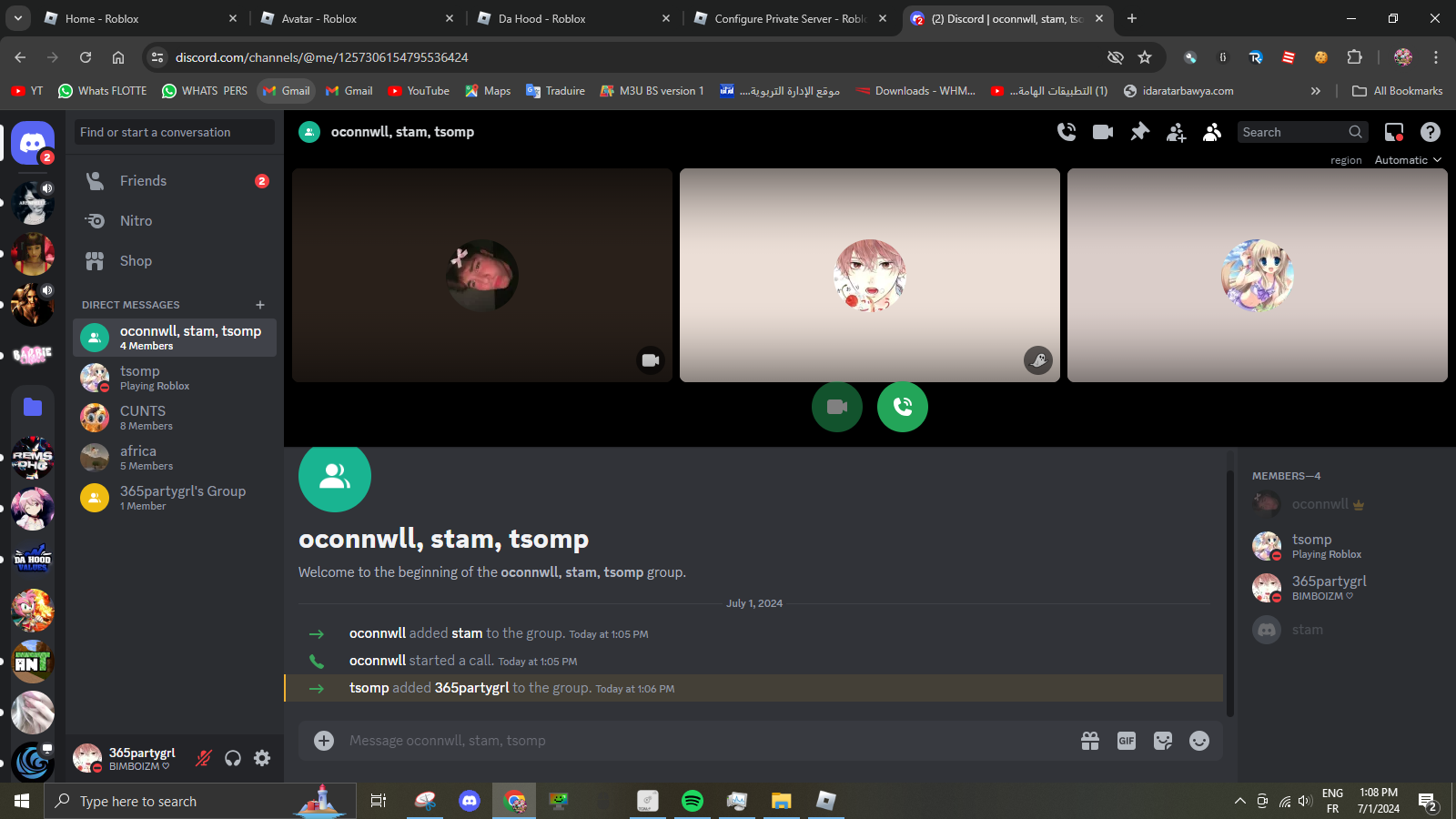Open All Bookmarks folder
1456x819 pixels.
click(x=1398, y=91)
